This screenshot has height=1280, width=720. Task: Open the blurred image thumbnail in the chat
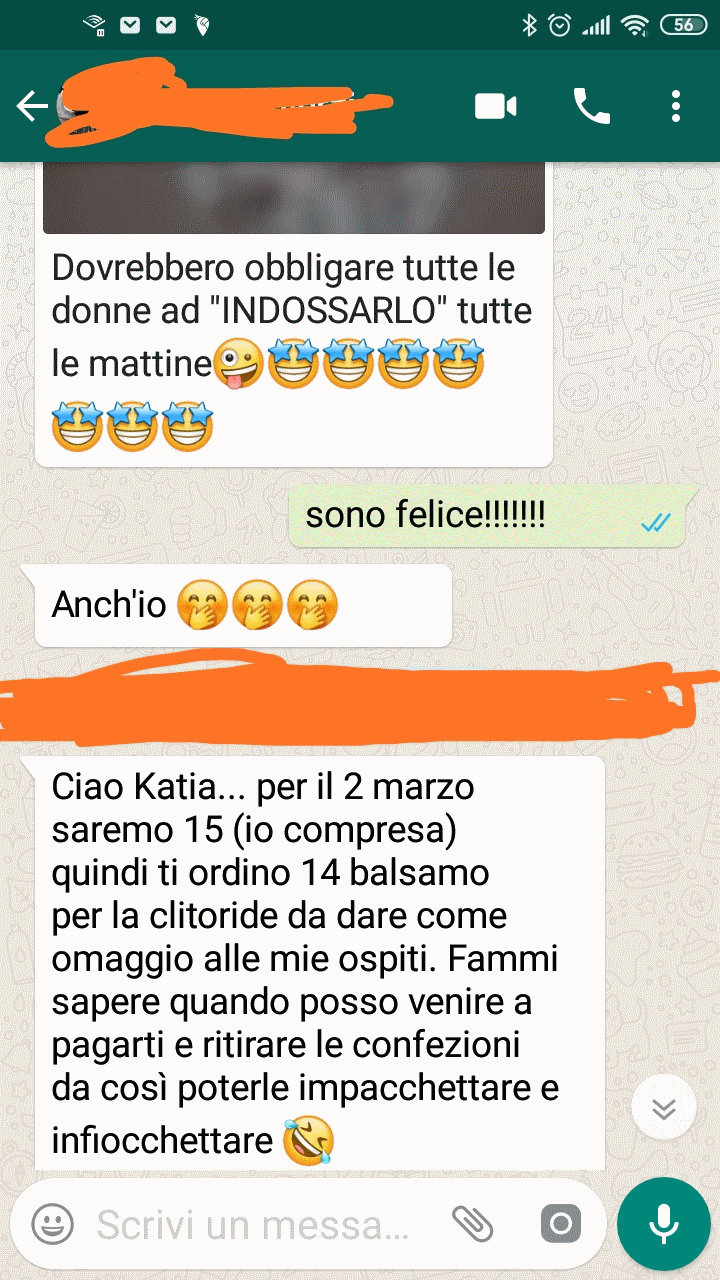click(294, 198)
